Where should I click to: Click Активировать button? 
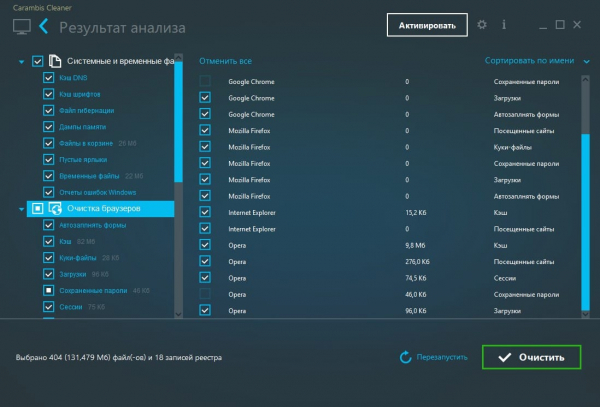[427, 25]
